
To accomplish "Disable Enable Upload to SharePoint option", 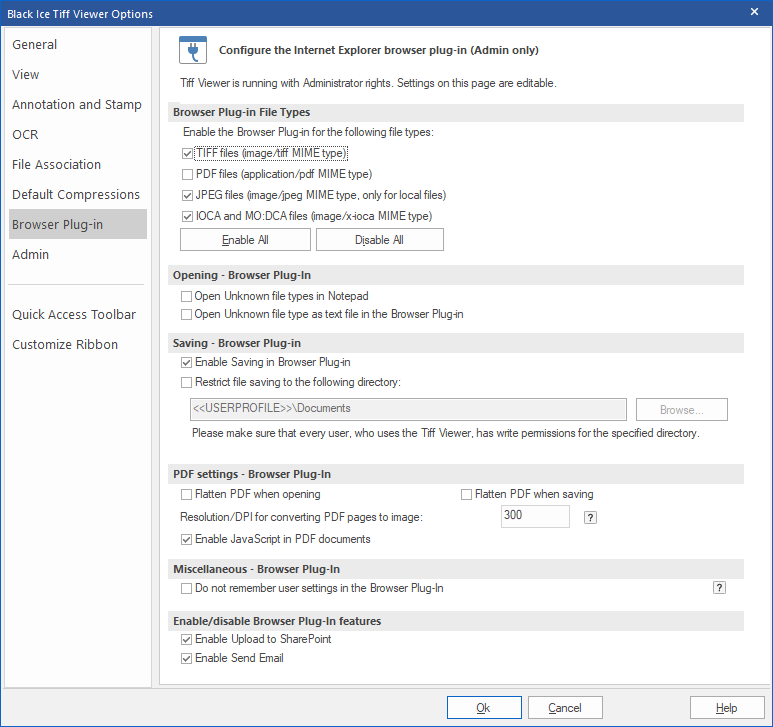I will 187,639.
